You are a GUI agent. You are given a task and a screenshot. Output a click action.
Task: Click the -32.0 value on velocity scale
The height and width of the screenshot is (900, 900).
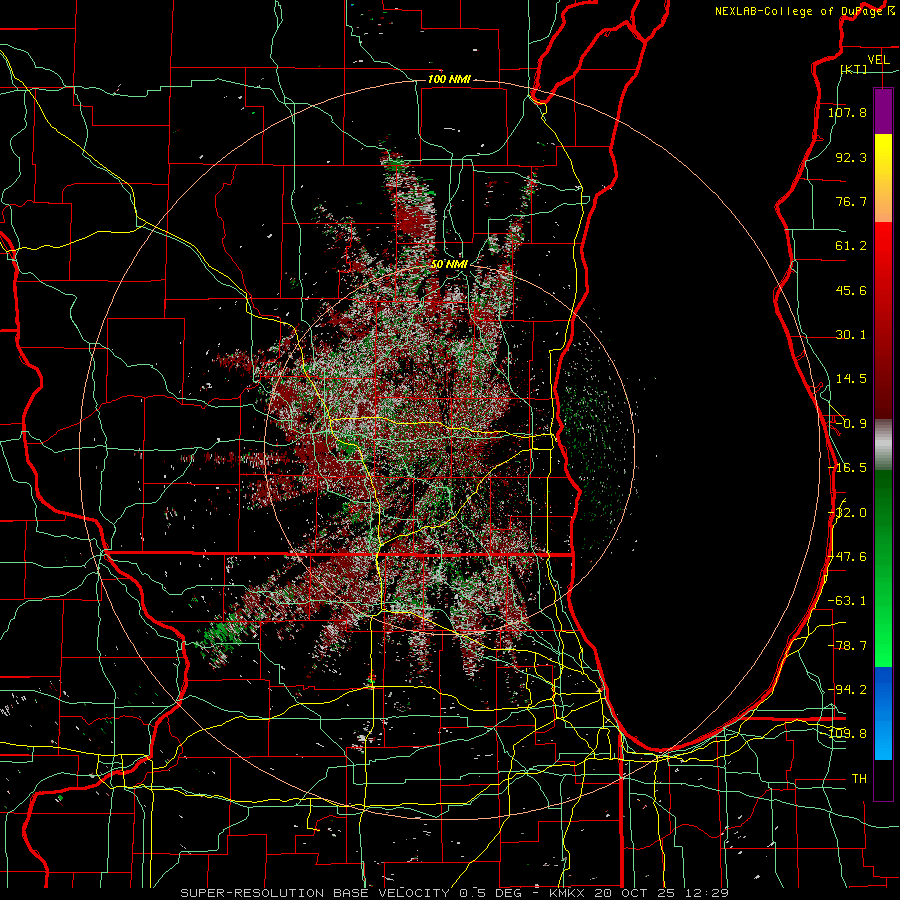click(847, 513)
